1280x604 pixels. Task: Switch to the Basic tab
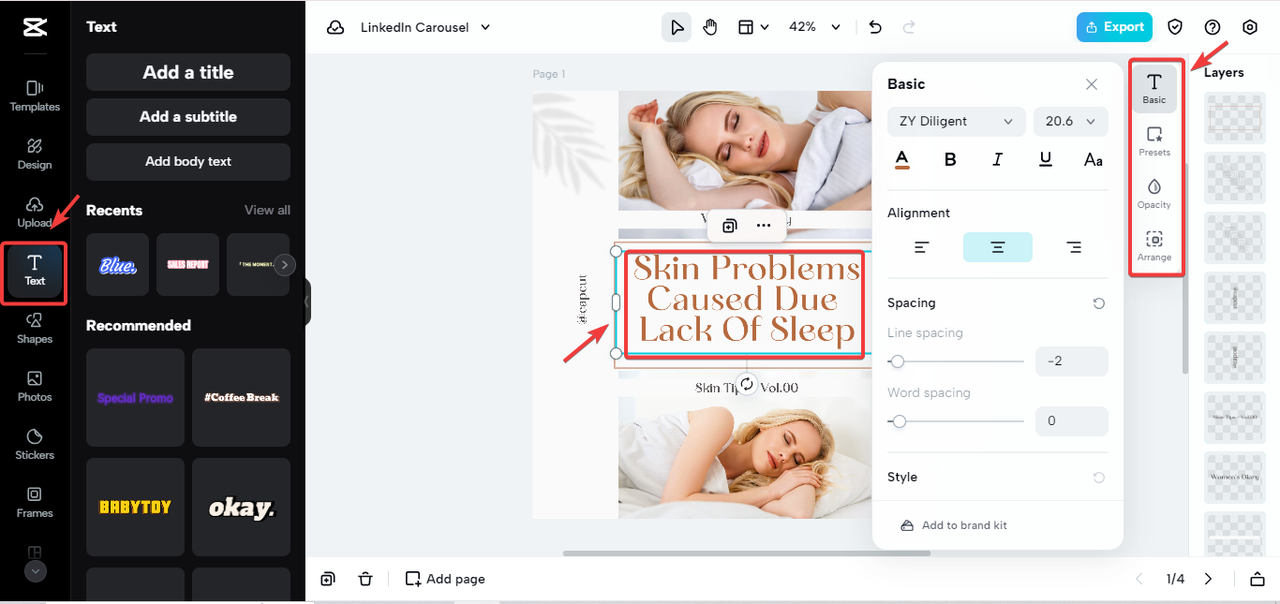click(1154, 88)
